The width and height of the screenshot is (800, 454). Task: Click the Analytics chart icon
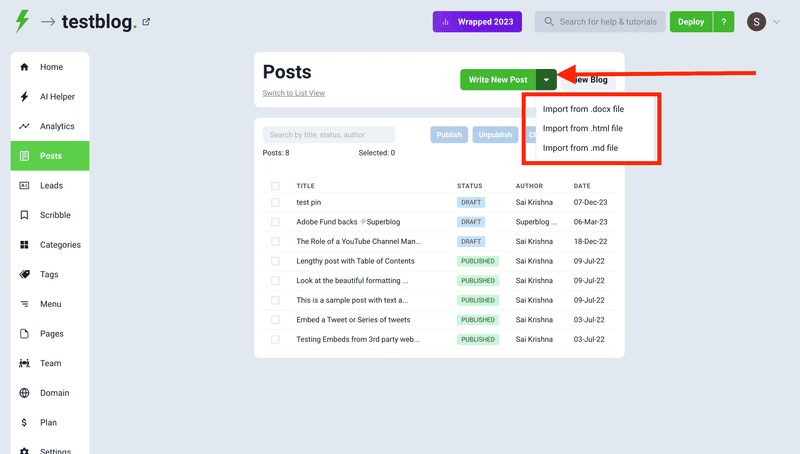tap(24, 126)
